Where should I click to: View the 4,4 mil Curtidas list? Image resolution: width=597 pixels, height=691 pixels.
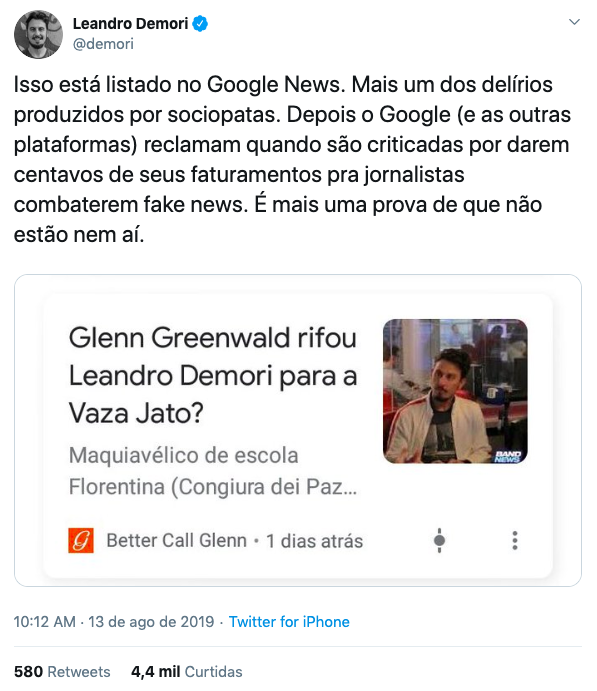point(187,672)
